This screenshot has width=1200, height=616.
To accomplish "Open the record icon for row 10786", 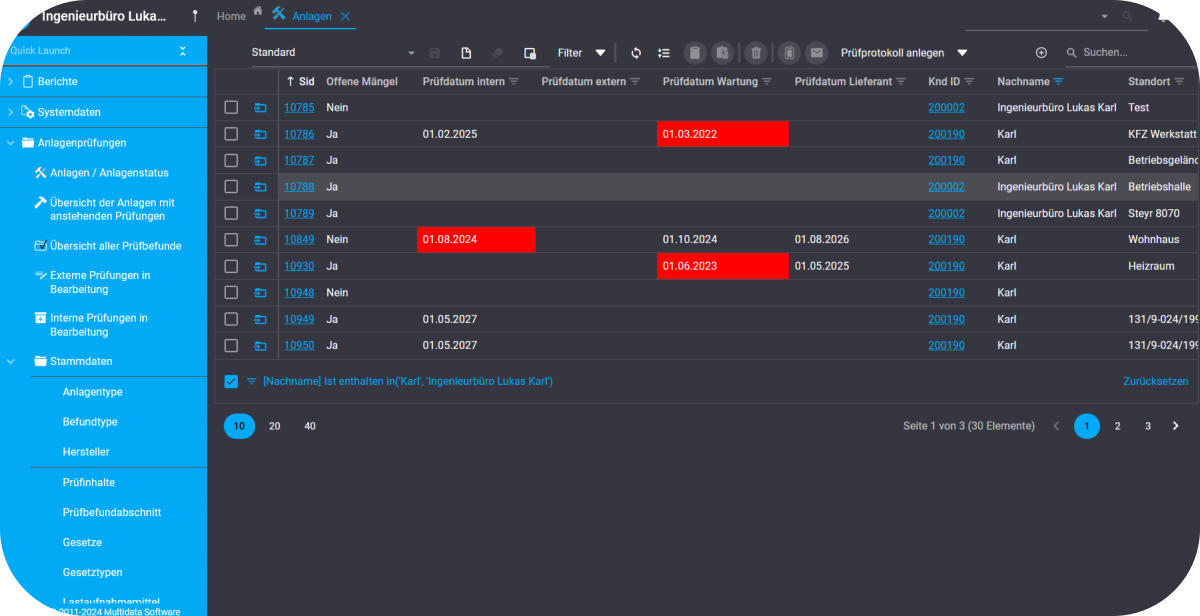I will coord(260,134).
